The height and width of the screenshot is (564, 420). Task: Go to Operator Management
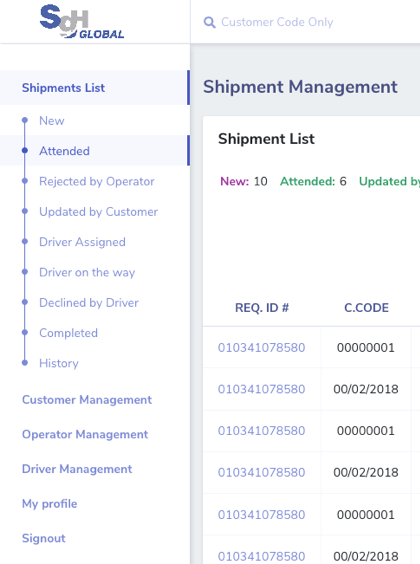[x=85, y=435]
